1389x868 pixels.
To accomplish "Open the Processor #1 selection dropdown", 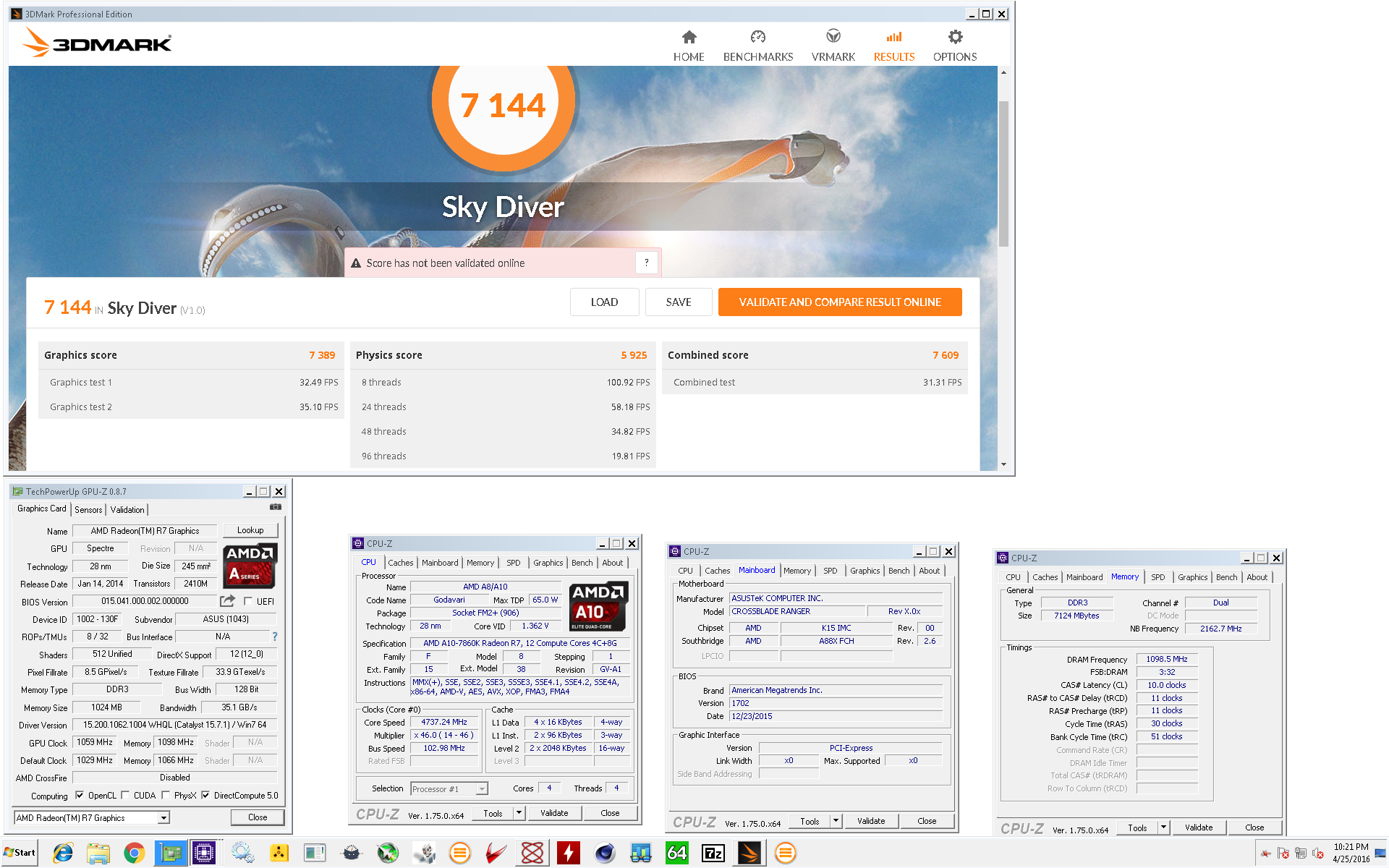I will (482, 788).
